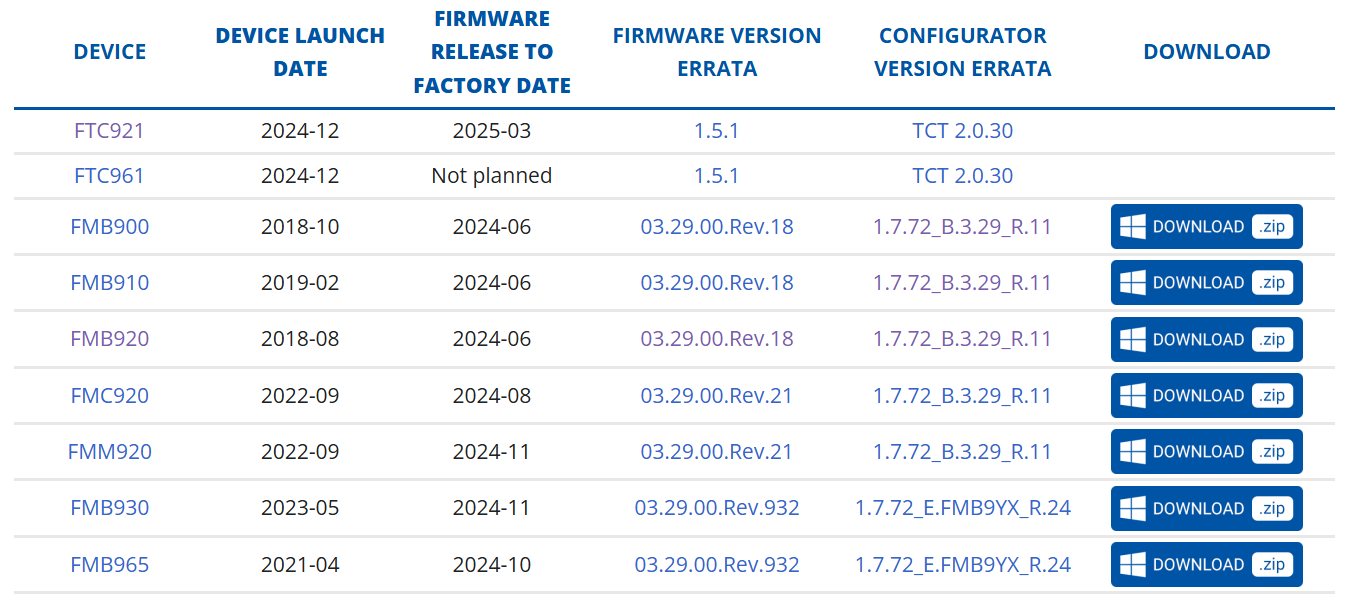Click .zip badge on FMB900 download button
The image size is (1361, 607).
point(1273,227)
